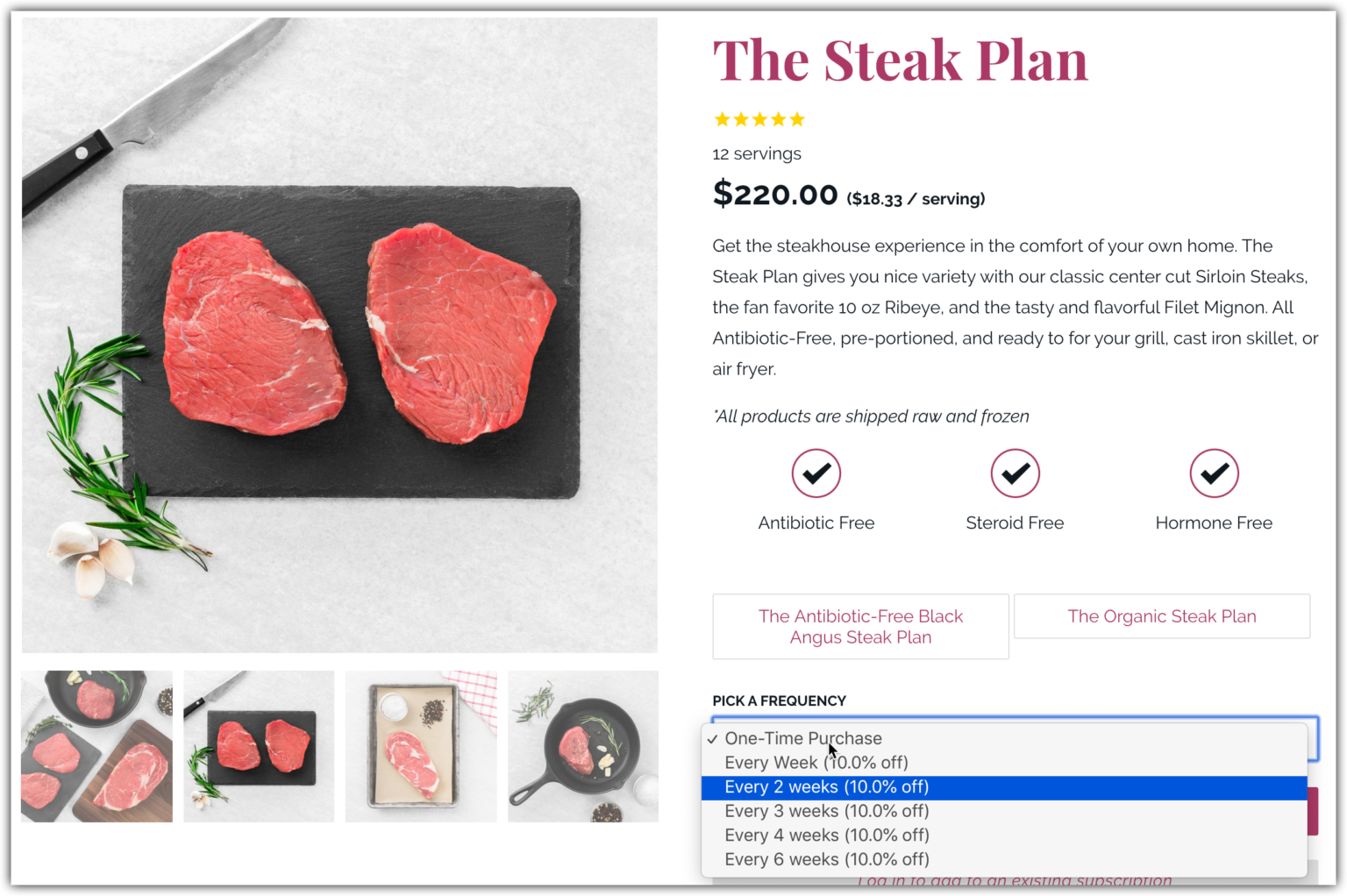Switch to The Organic Steak Plan

click(1161, 616)
